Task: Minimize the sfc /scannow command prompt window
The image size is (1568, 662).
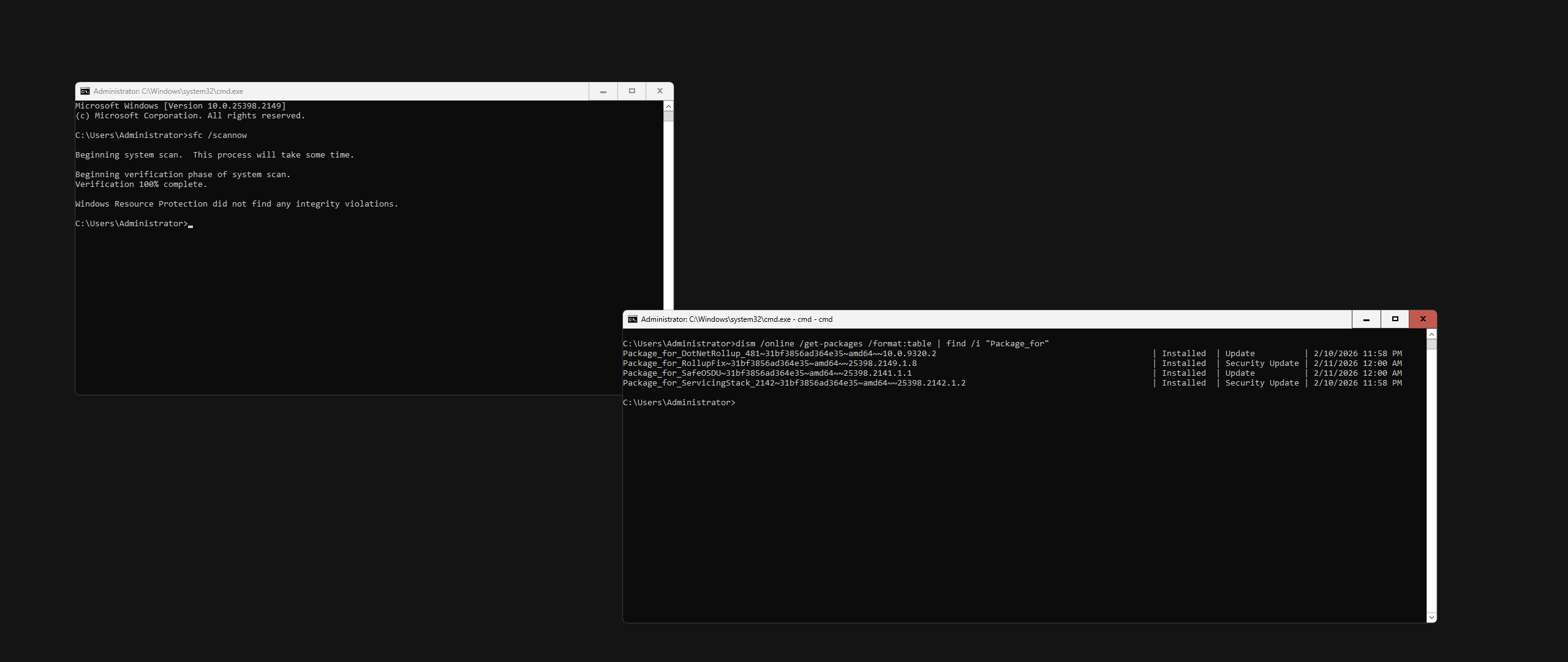Action: 603,91
